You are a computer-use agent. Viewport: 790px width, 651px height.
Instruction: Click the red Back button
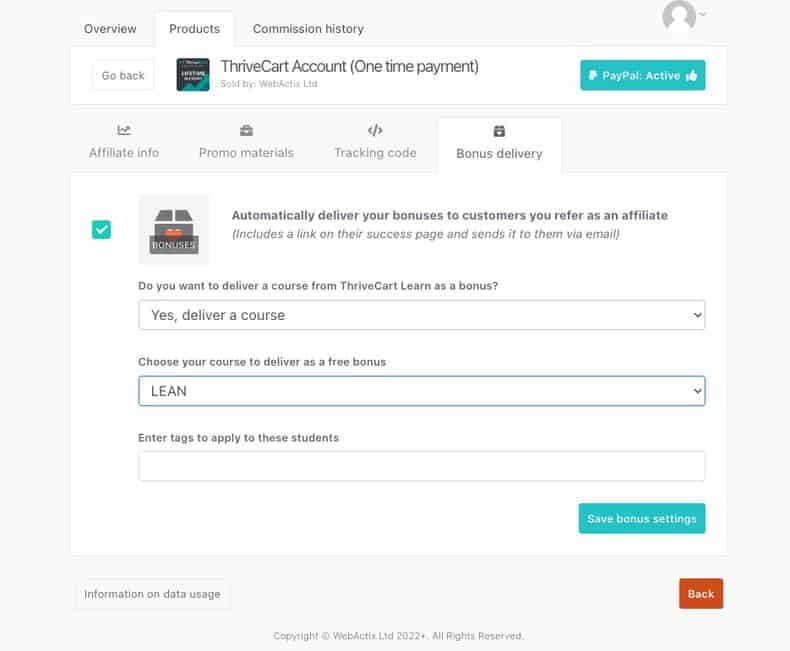tap(701, 594)
